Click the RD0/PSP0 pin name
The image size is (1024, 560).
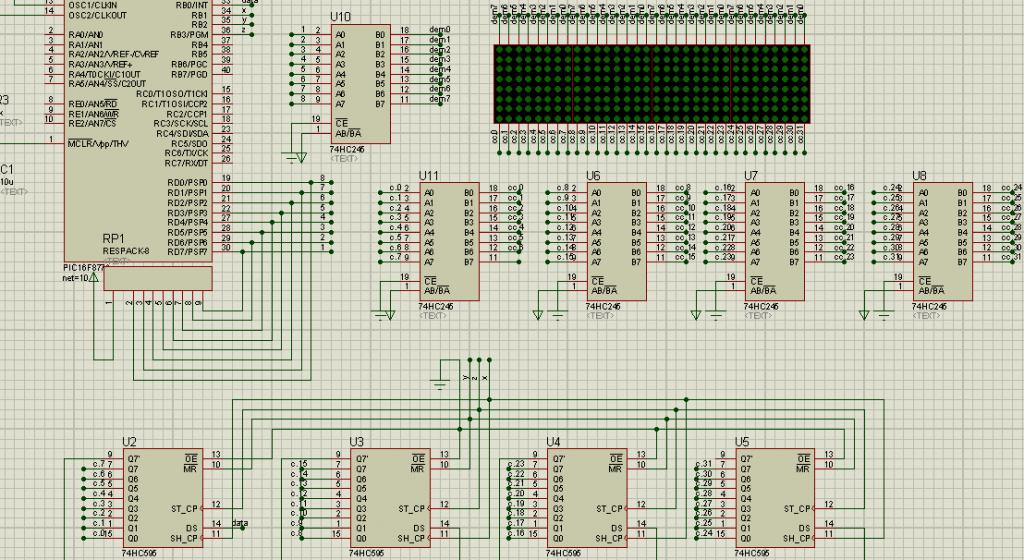click(x=187, y=183)
